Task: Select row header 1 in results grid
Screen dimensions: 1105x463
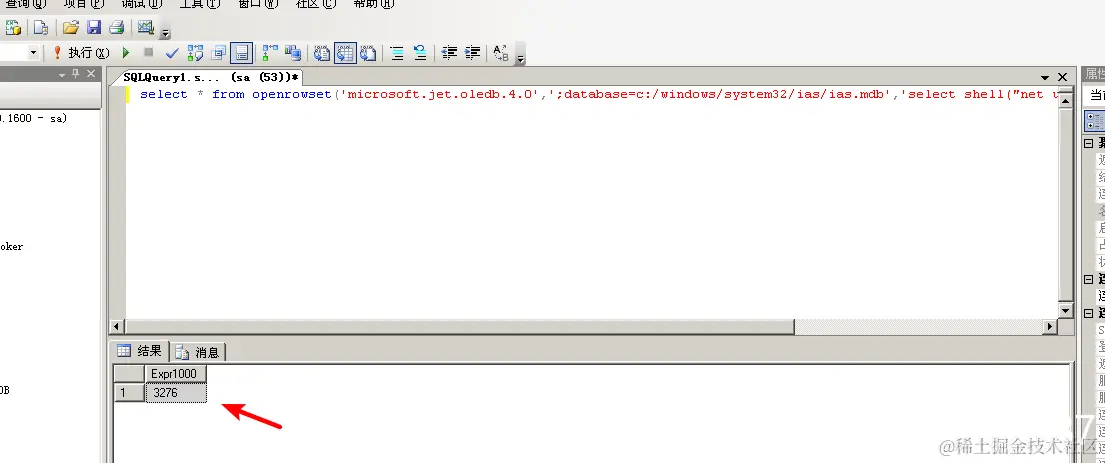Action: pyautogui.click(x=129, y=393)
